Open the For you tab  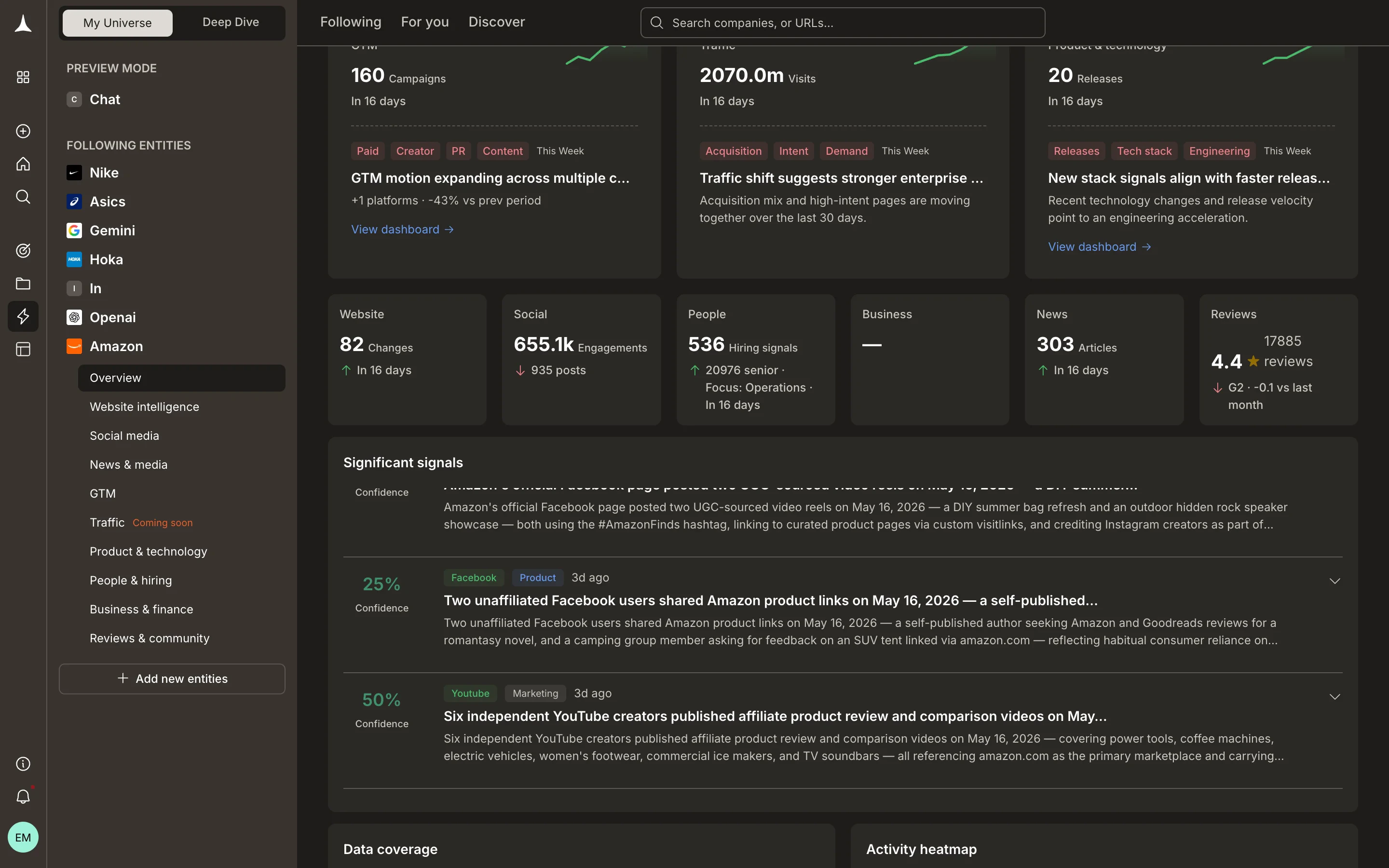[x=425, y=22]
